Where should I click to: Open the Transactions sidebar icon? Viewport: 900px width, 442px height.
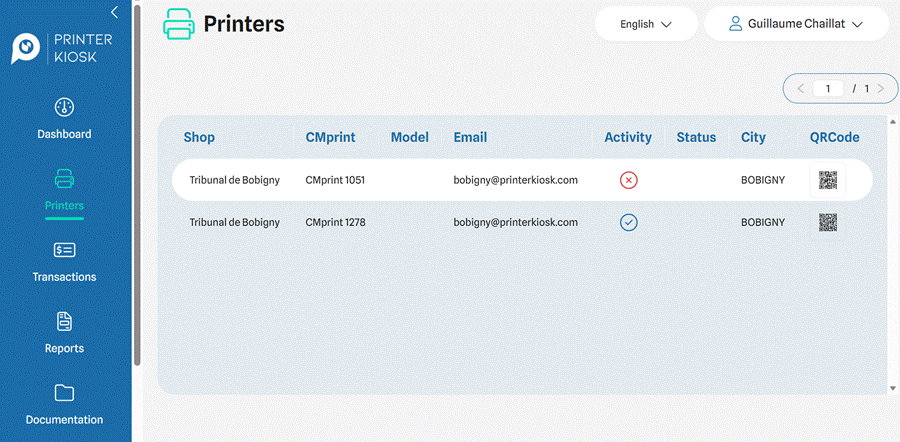64,250
